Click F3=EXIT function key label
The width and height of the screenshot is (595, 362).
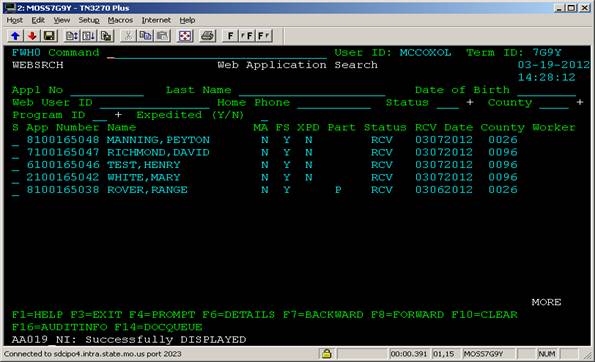(x=96, y=315)
